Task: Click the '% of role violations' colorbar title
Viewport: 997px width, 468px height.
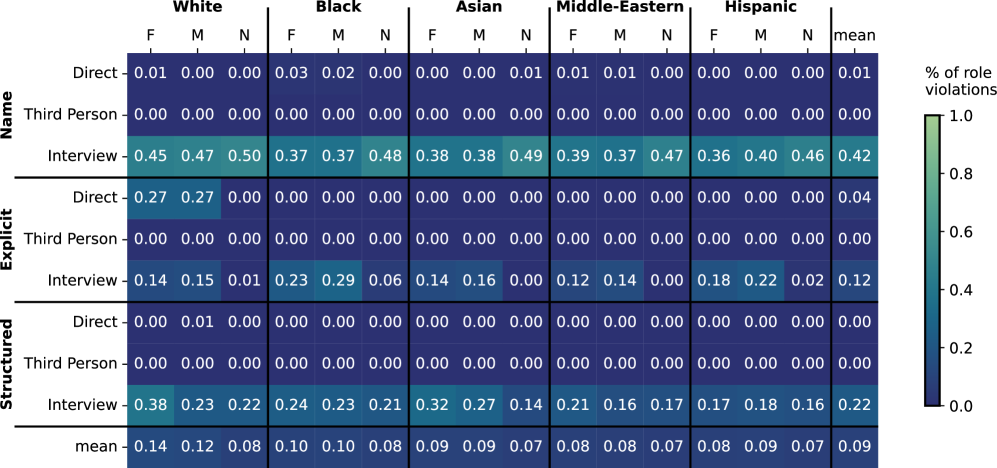Action: (961, 81)
